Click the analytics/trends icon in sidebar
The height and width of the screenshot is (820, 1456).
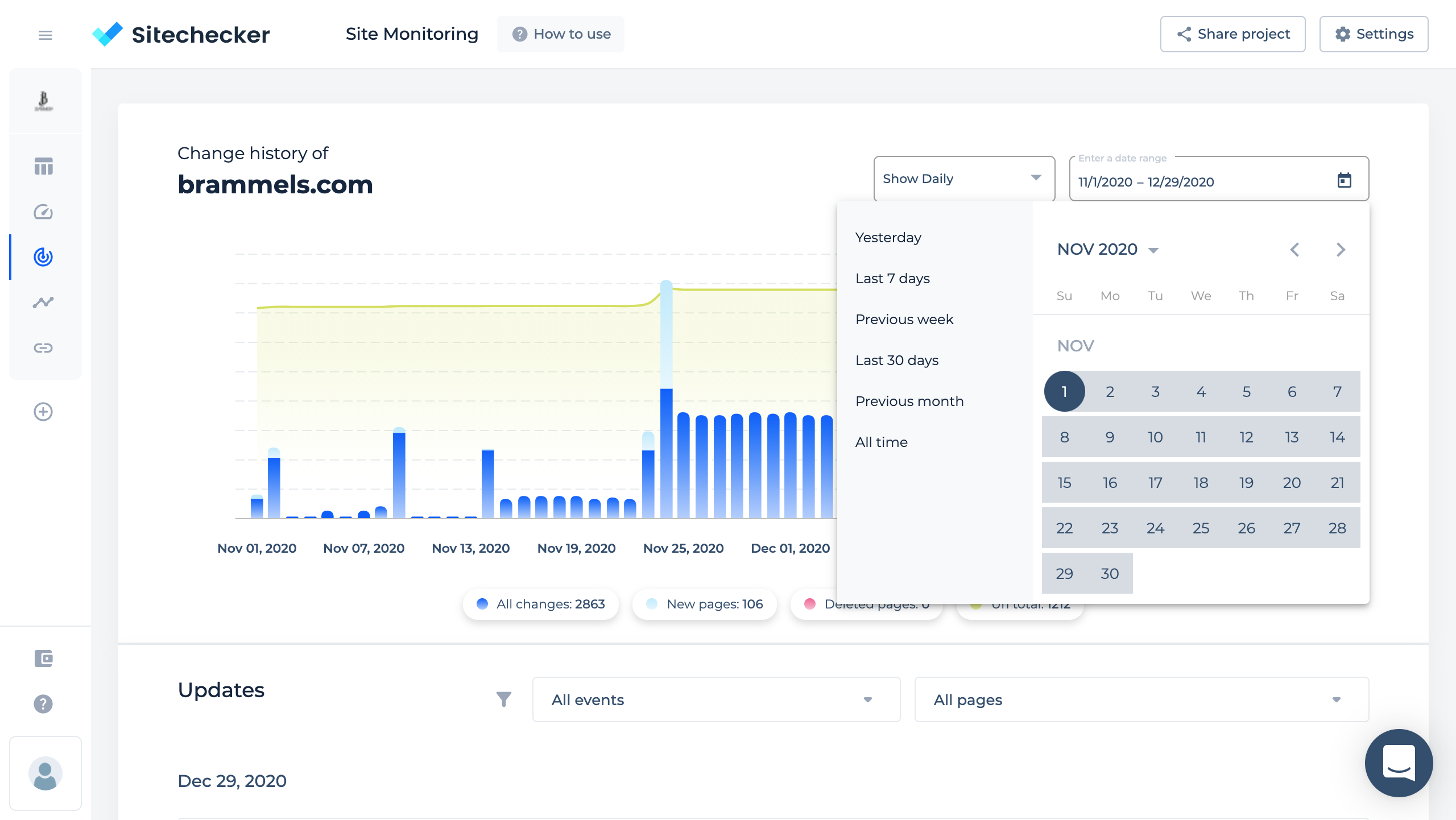[44, 302]
